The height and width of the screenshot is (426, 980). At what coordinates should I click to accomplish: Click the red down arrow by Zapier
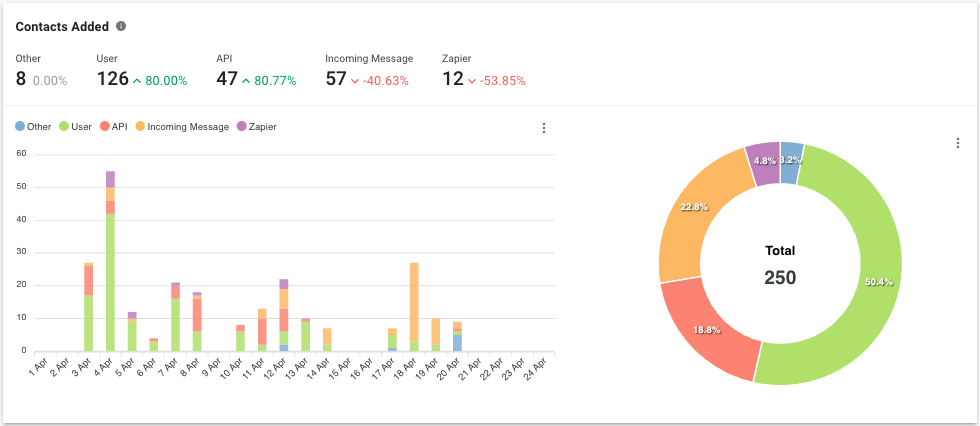pos(472,81)
